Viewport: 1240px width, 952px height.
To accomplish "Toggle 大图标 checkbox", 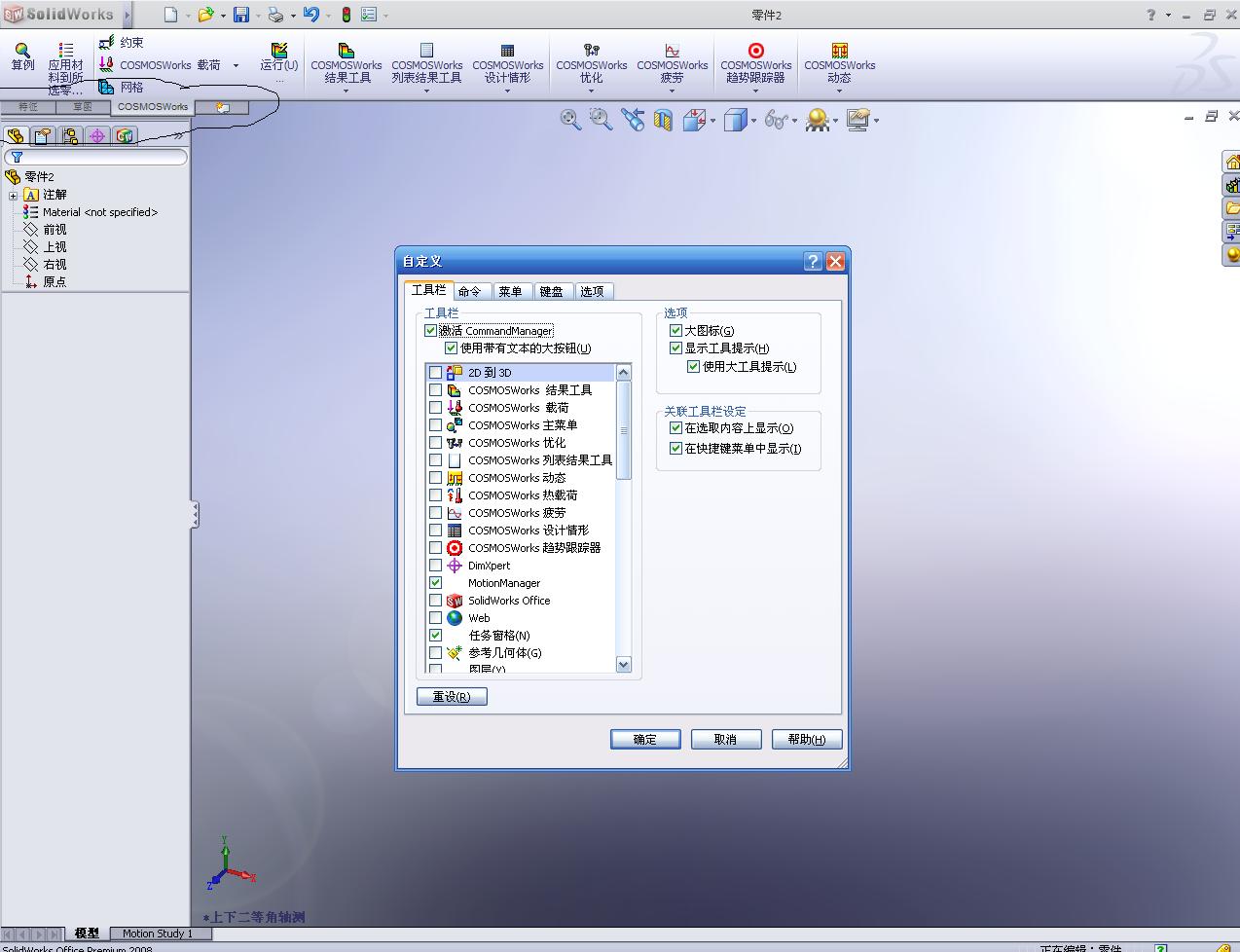I will (x=675, y=331).
